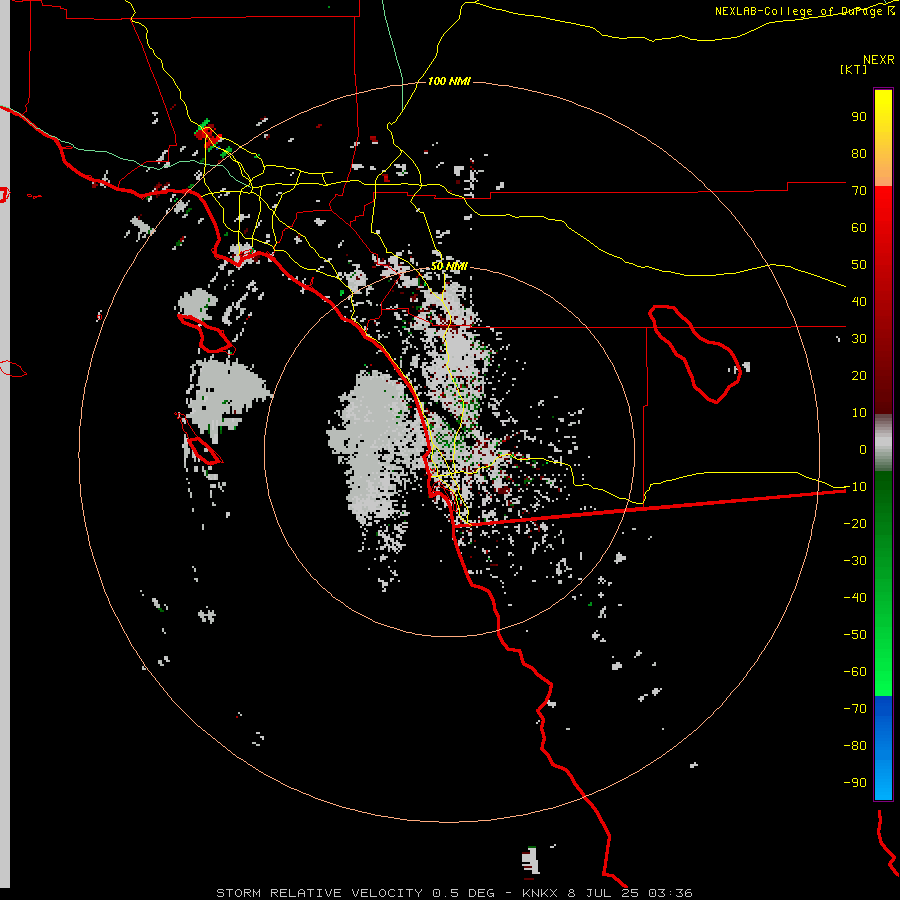This screenshot has width=900, height=900.
Task: Click the 40 value on velocity scale
Action: (x=859, y=302)
